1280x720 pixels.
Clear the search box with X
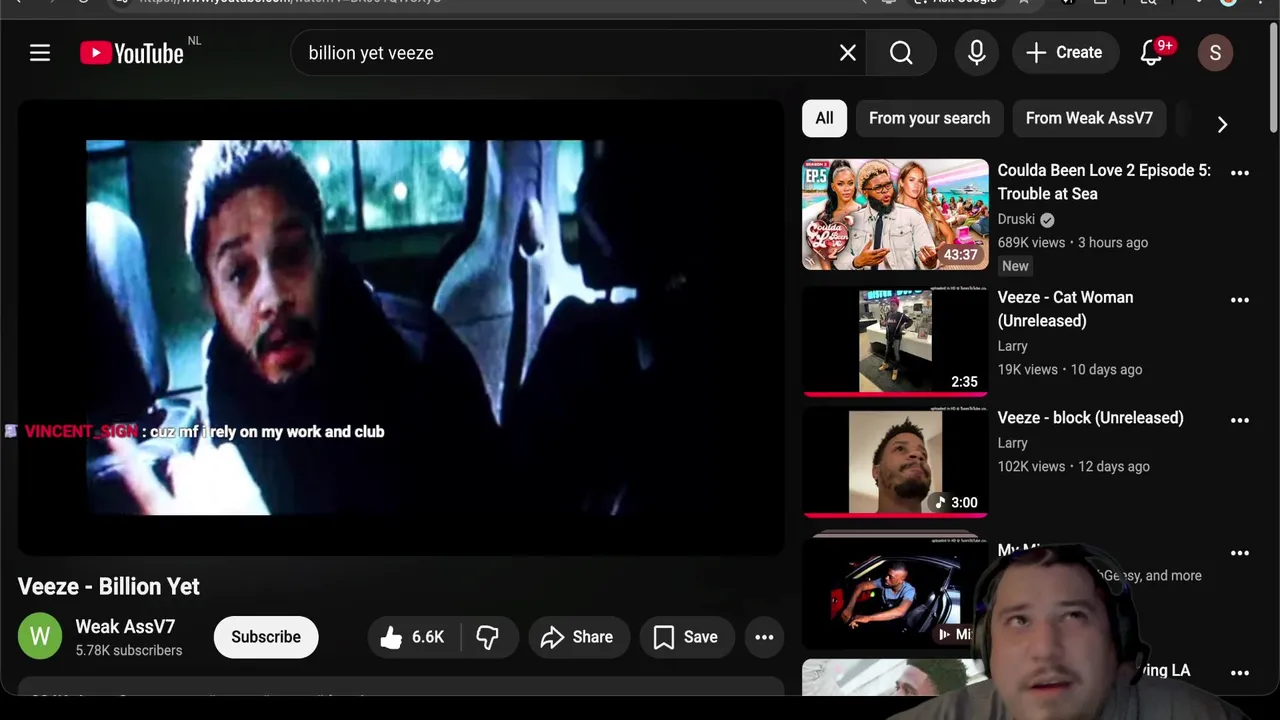click(848, 53)
